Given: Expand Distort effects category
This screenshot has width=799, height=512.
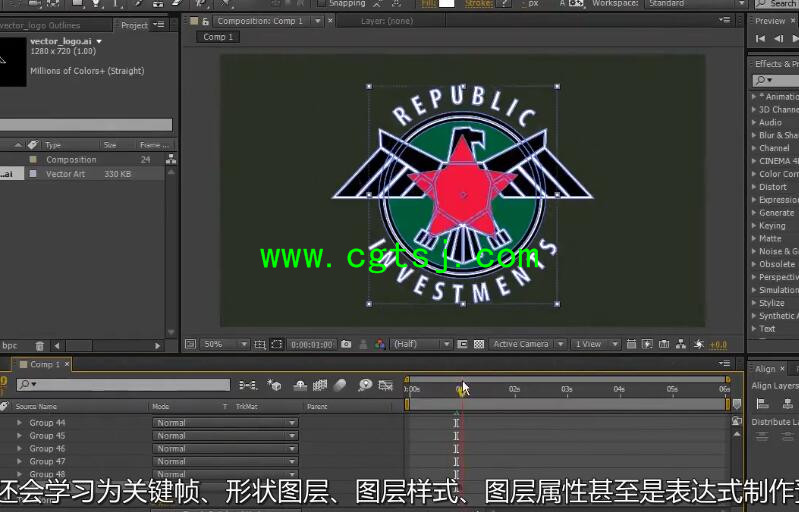Looking at the screenshot, I should 754,187.
